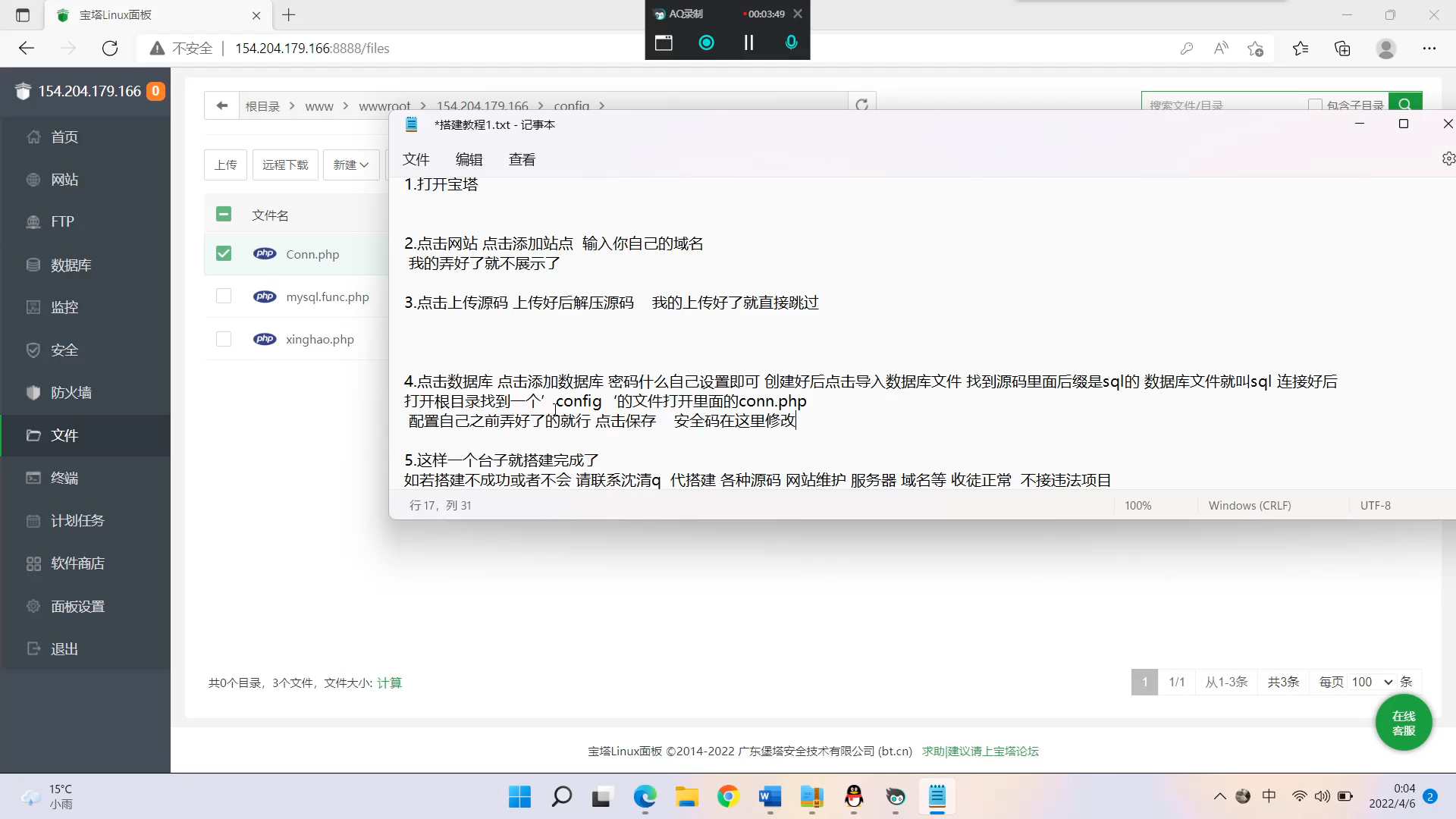Click the 上传 upload button
Image resolution: width=1456 pixels, height=819 pixels.
tap(225, 165)
